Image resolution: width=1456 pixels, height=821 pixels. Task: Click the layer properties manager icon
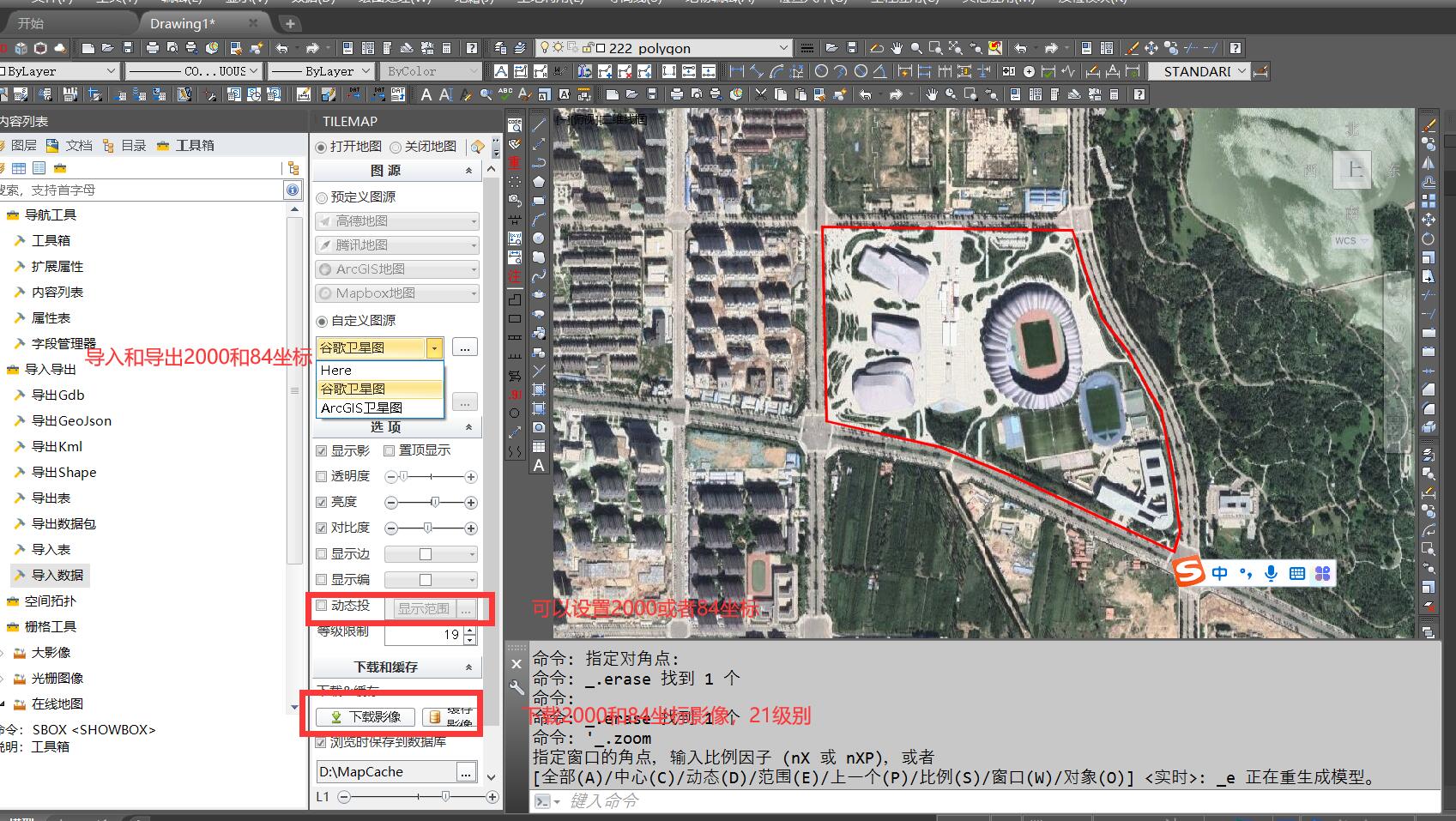501,48
